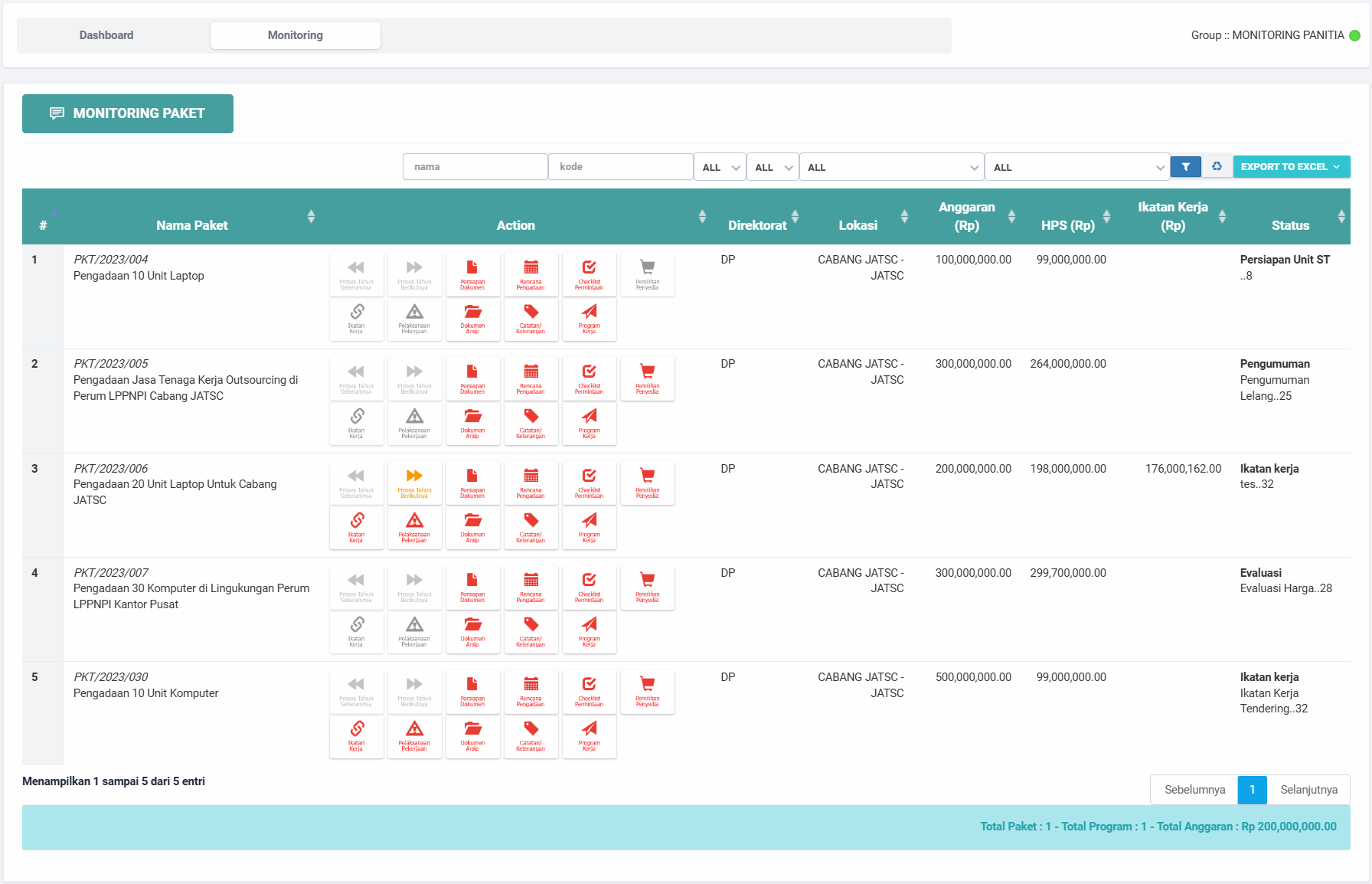The height and width of the screenshot is (884, 1372).
Task: Expand the Export to Excel dropdown
Action: pyautogui.click(x=1291, y=166)
